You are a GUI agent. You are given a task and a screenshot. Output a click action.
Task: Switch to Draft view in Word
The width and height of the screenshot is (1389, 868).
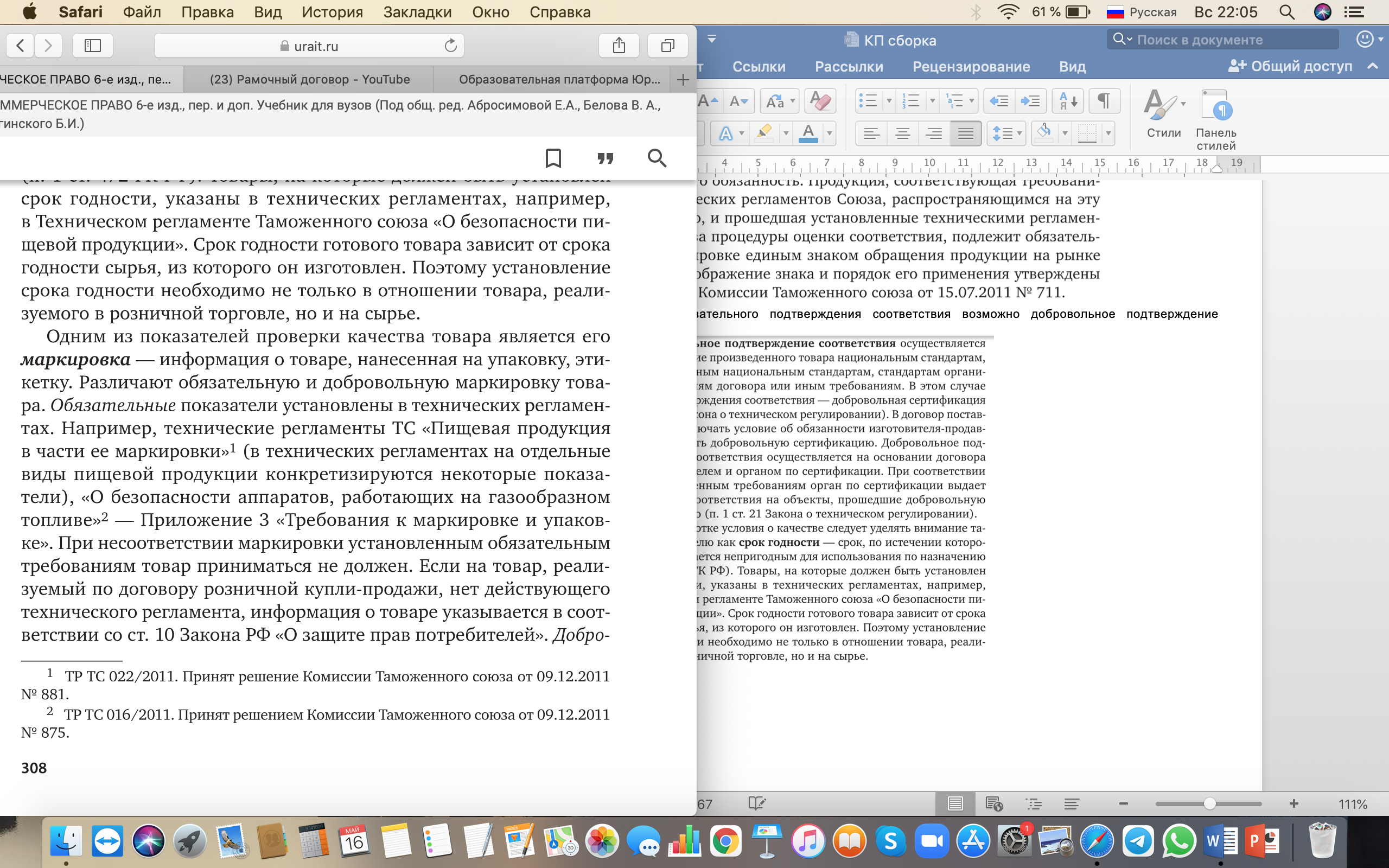click(x=1071, y=805)
